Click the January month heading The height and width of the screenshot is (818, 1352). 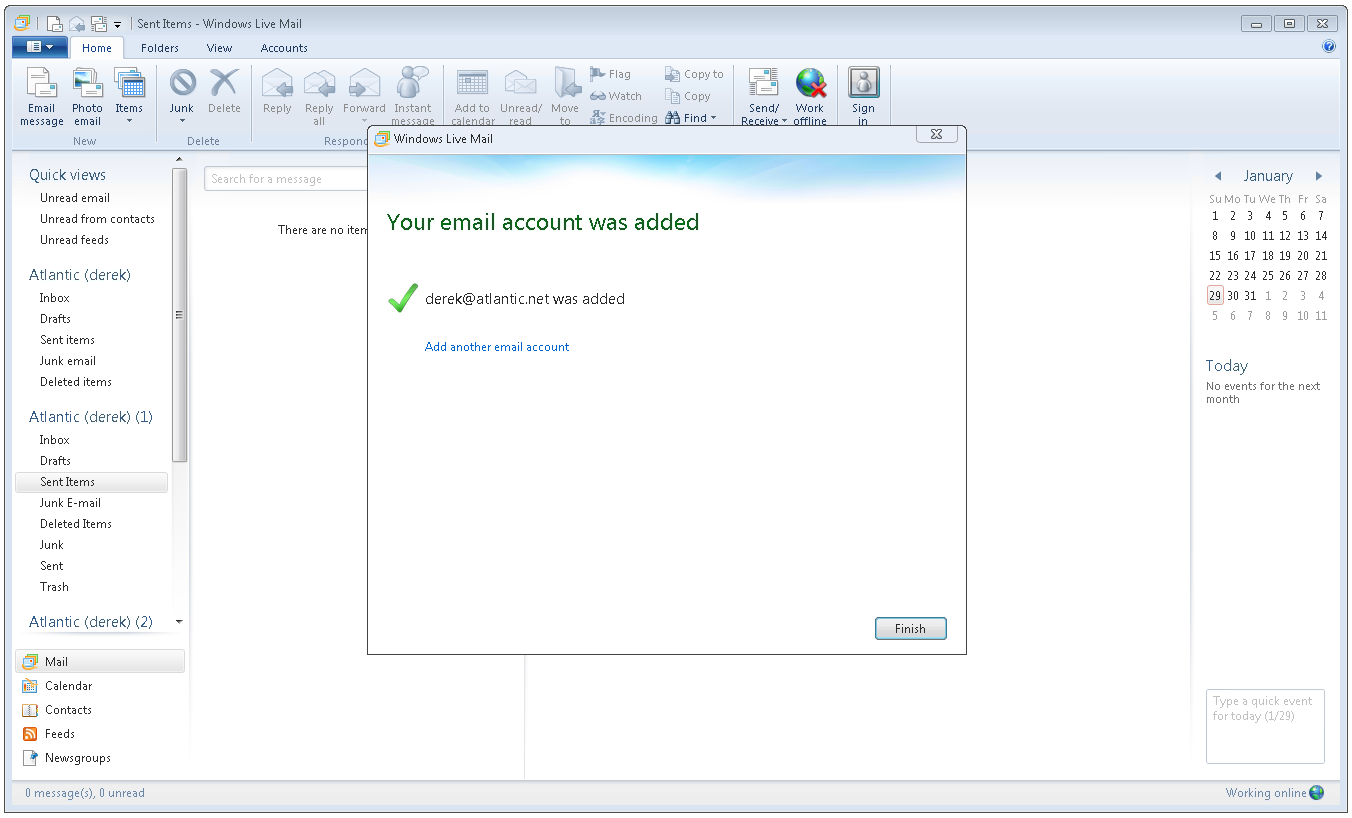1268,176
